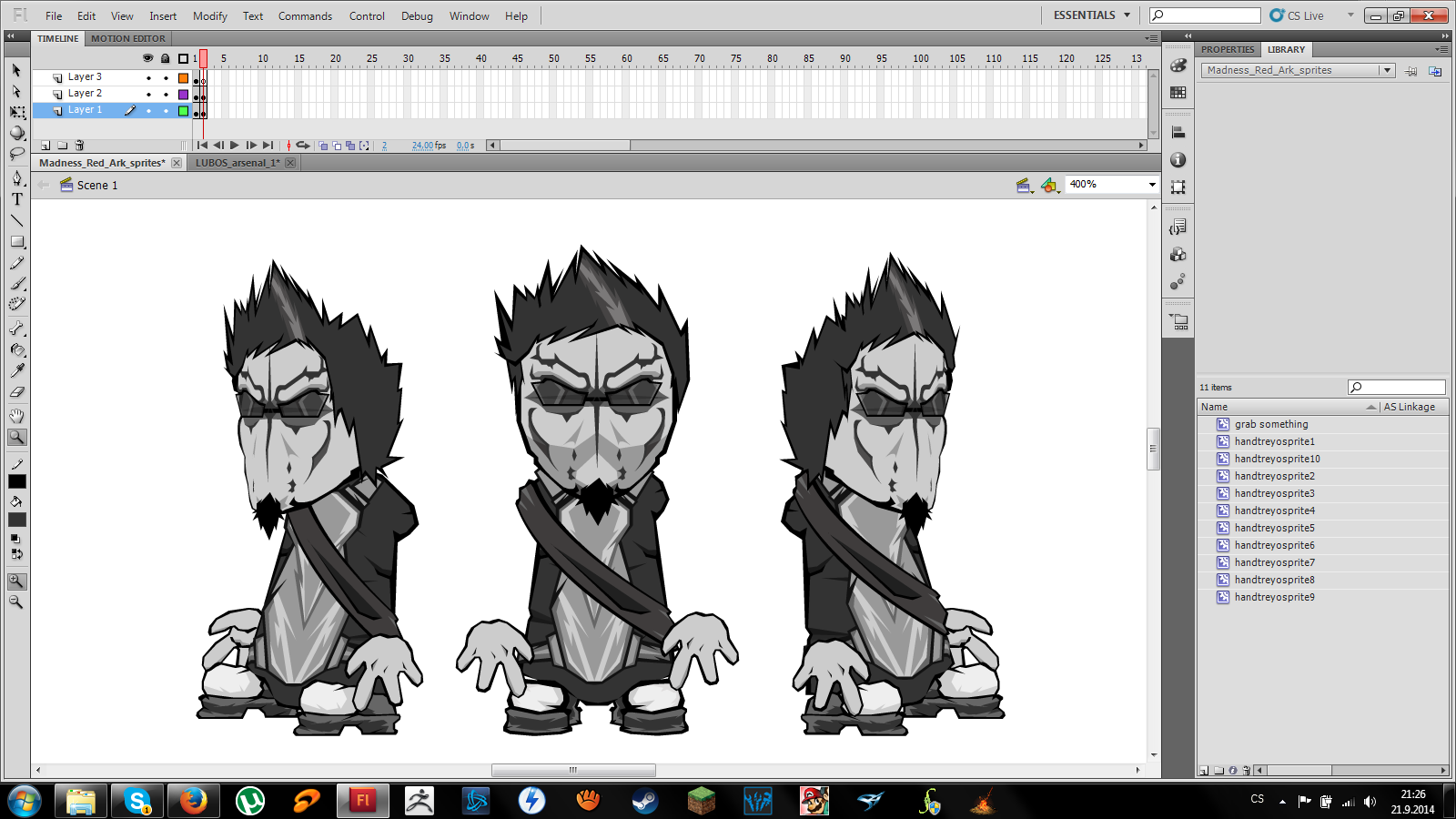The image size is (1456, 819).
Task: Select the Pen tool
Action: [16, 178]
